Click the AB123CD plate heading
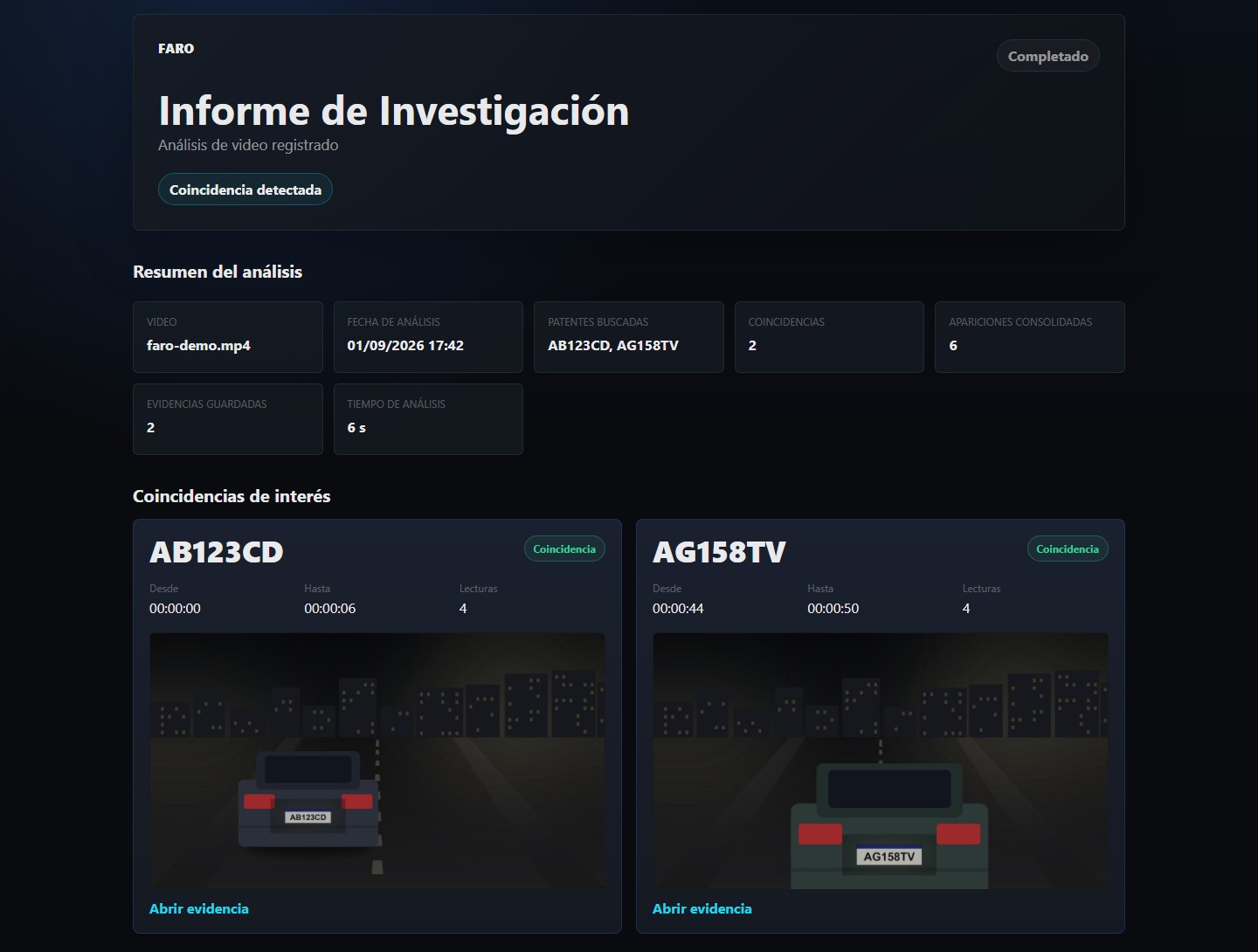 point(217,552)
